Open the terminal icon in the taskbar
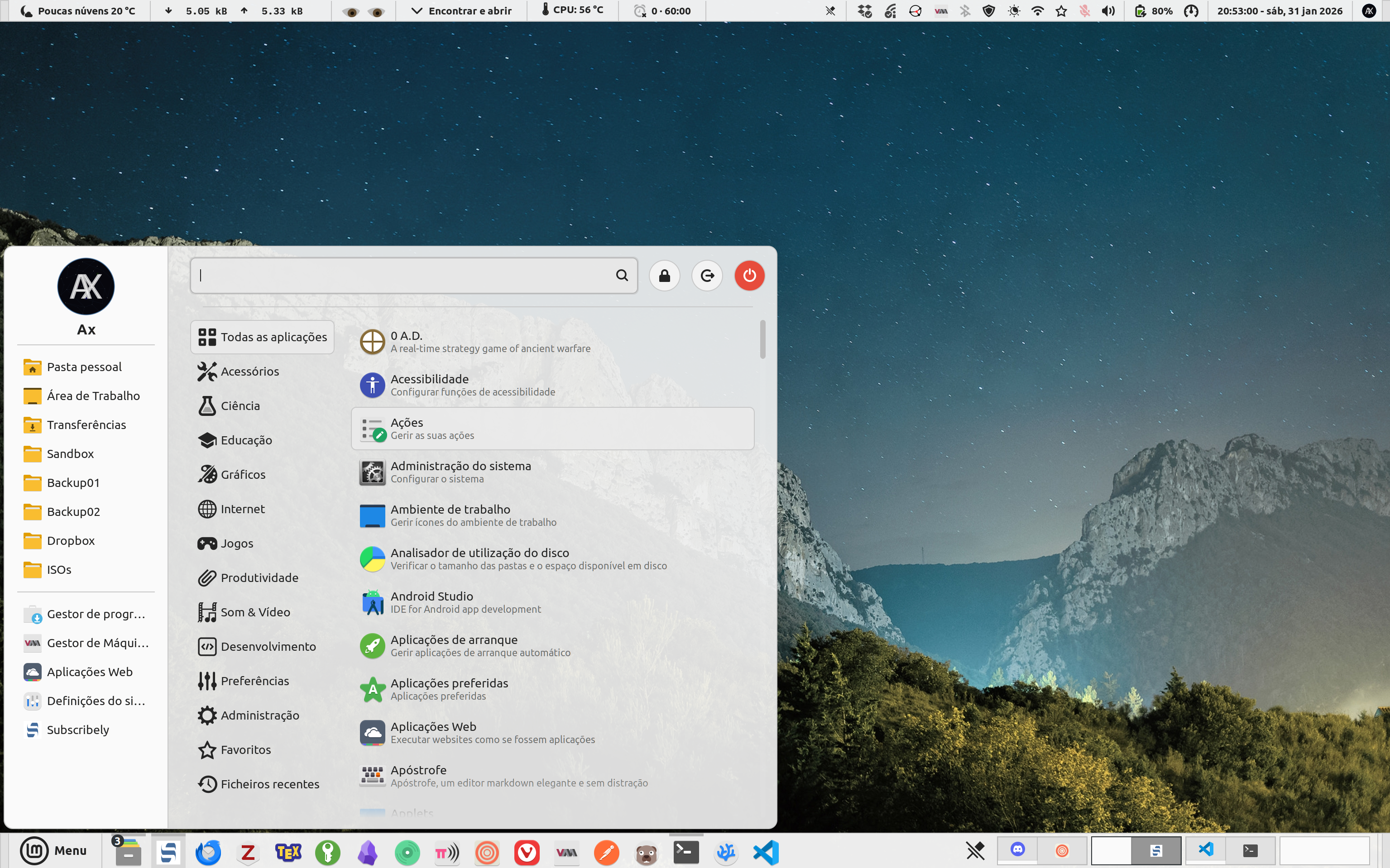 pyautogui.click(x=686, y=852)
